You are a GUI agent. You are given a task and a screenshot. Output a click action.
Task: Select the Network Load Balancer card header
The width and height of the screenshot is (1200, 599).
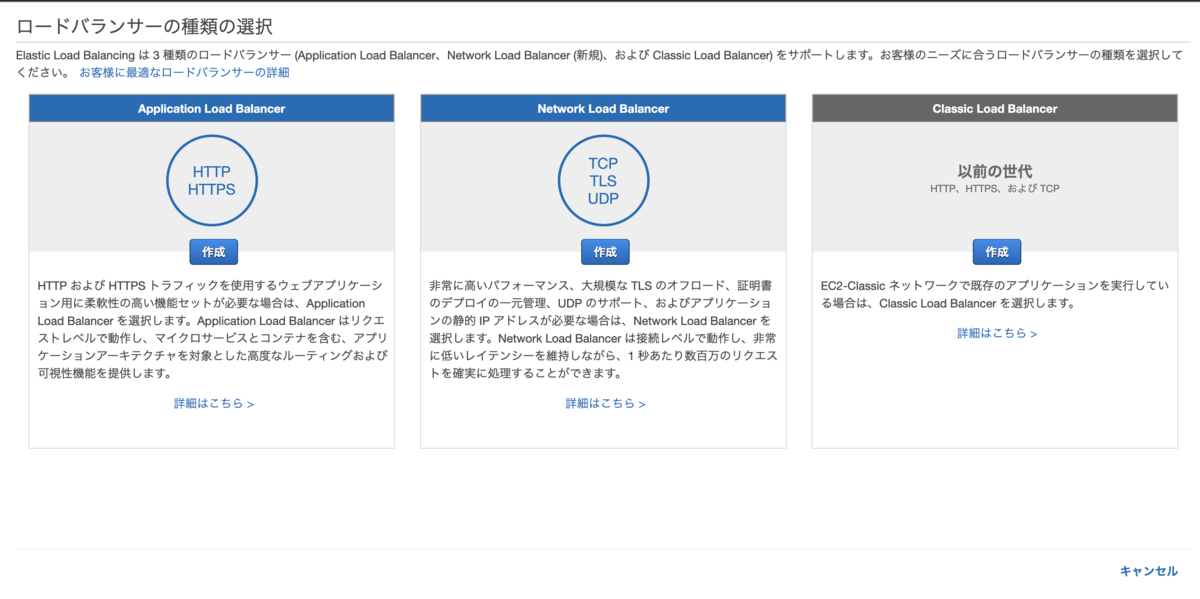coord(603,108)
